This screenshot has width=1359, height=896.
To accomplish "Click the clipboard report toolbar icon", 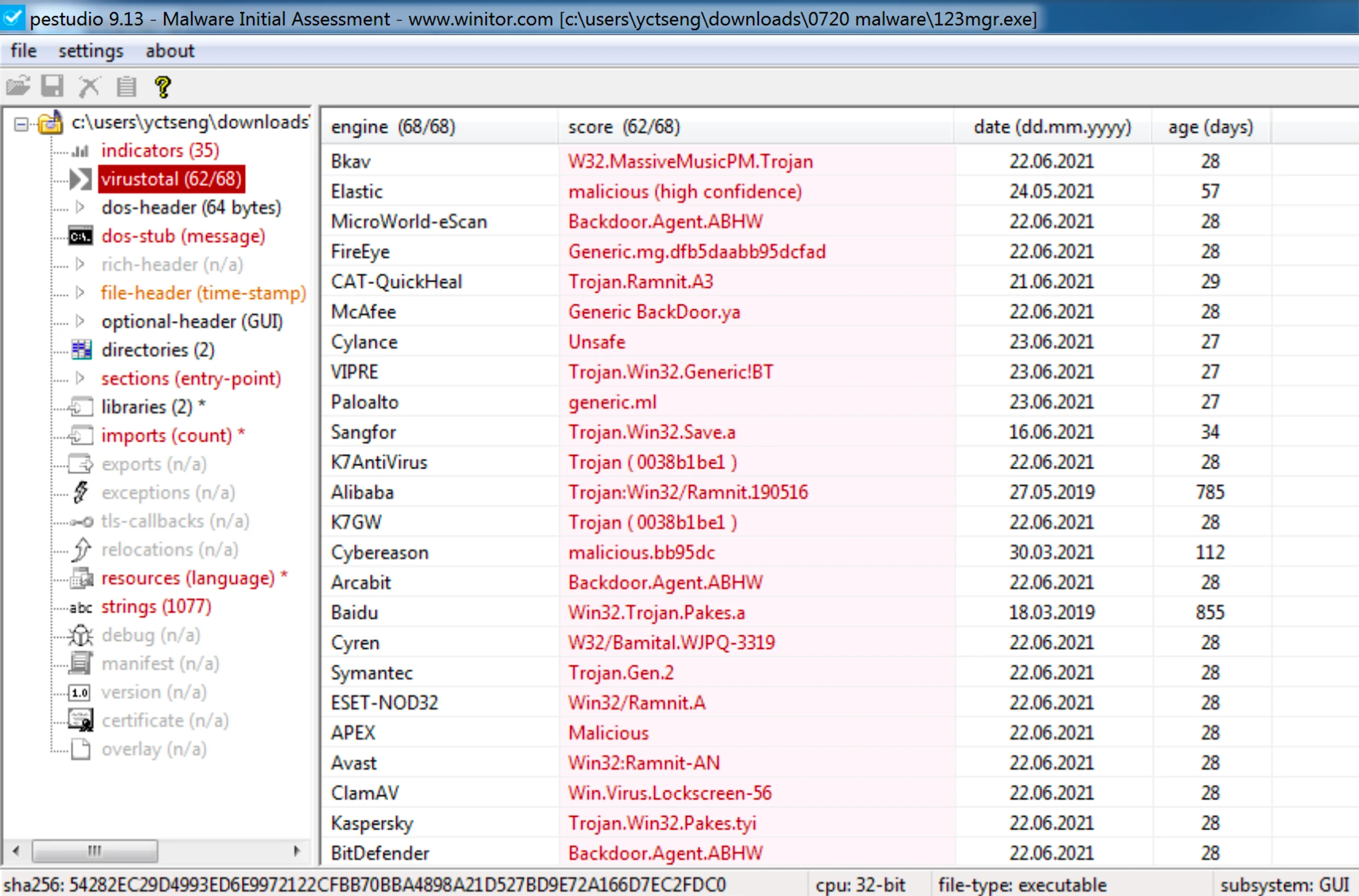I will [x=126, y=86].
